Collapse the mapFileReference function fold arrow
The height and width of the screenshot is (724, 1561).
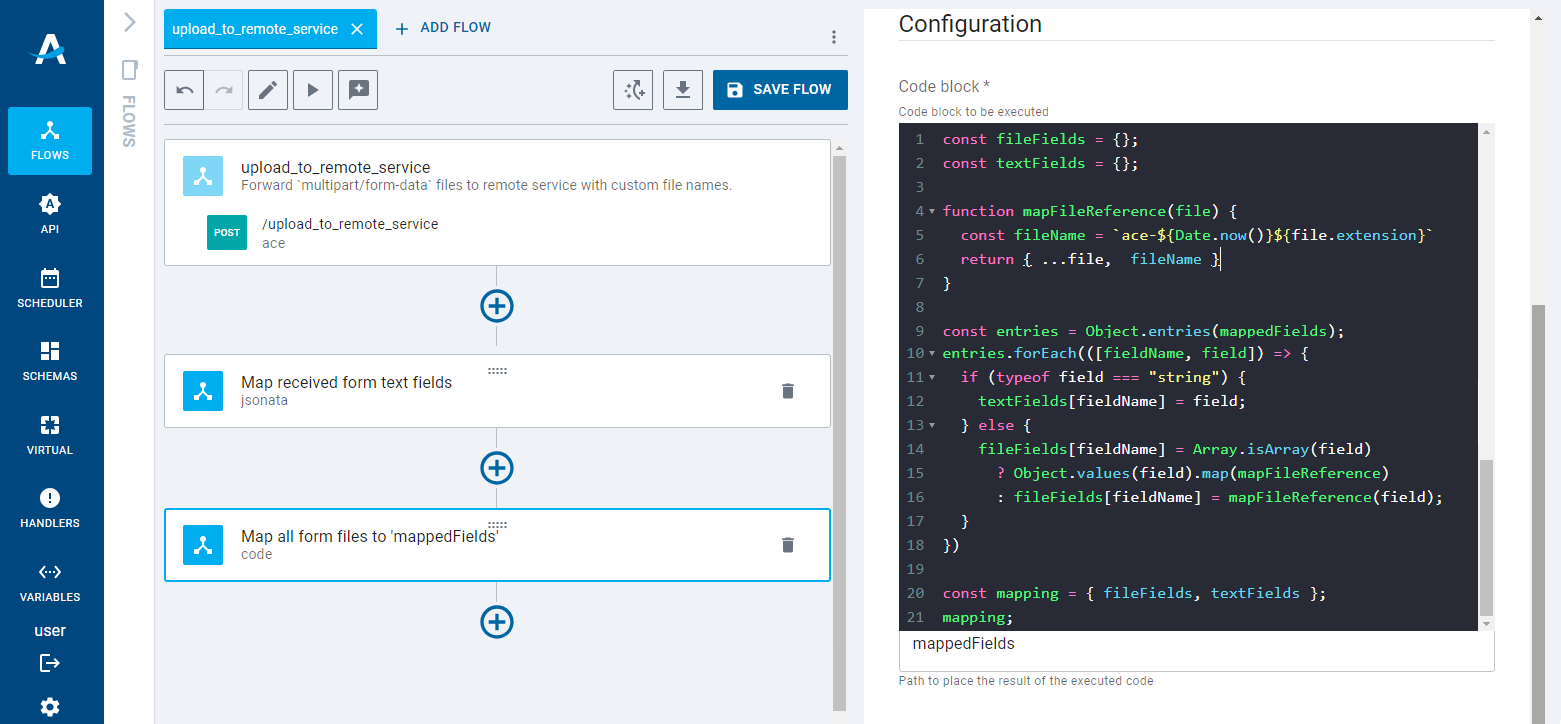[x=932, y=212]
